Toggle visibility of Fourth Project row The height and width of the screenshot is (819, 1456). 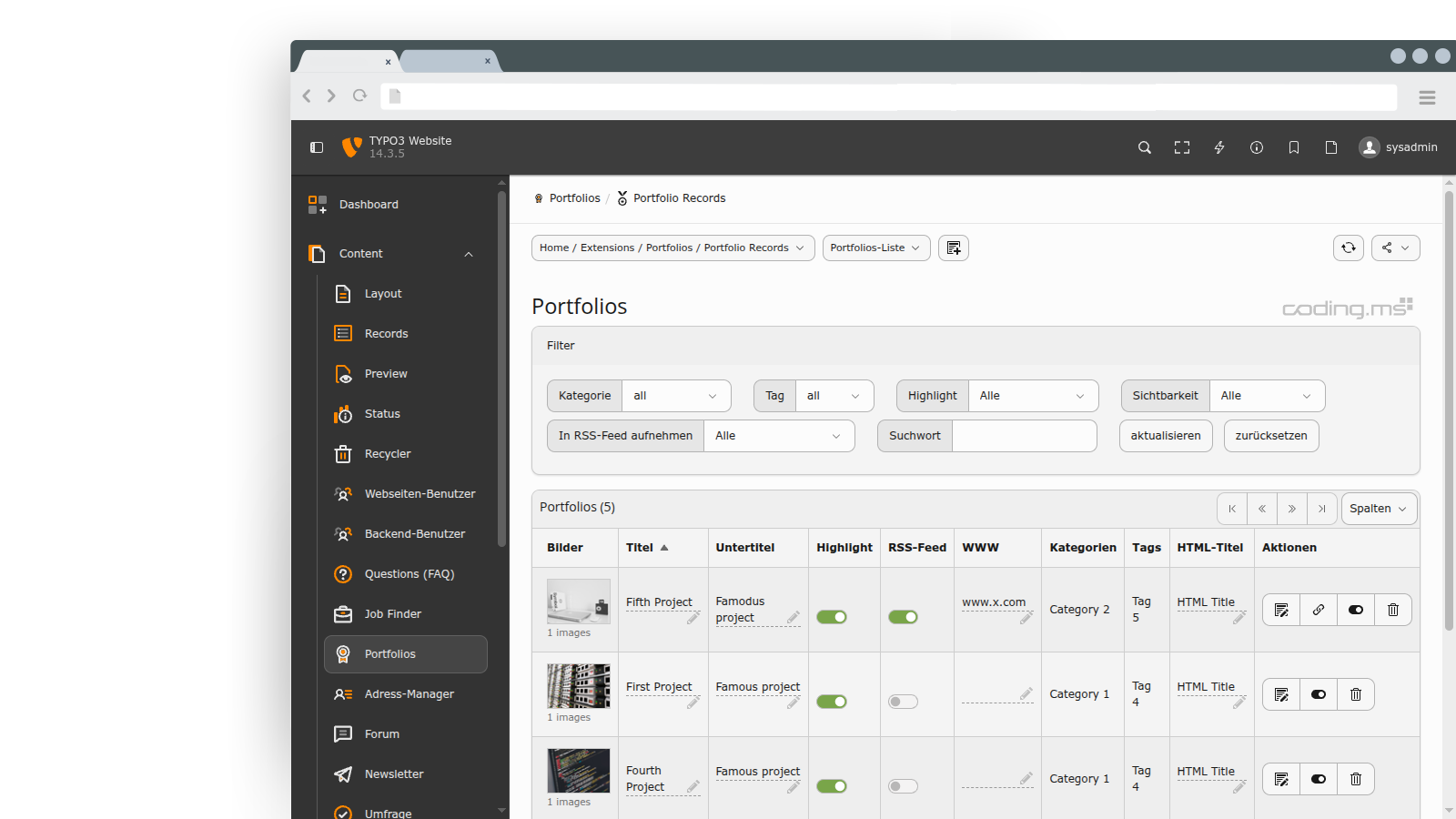(1319, 779)
